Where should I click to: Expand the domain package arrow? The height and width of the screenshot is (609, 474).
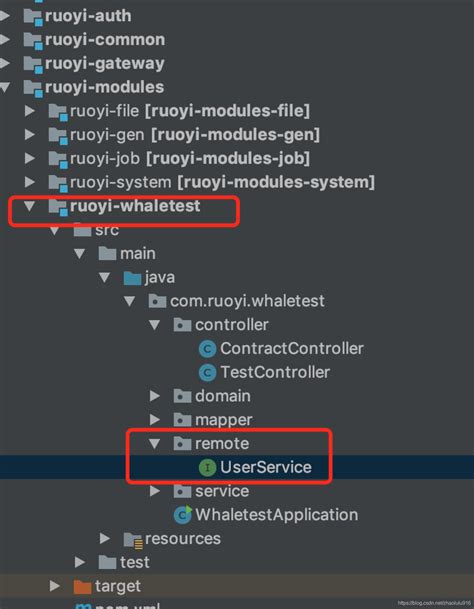(155, 396)
